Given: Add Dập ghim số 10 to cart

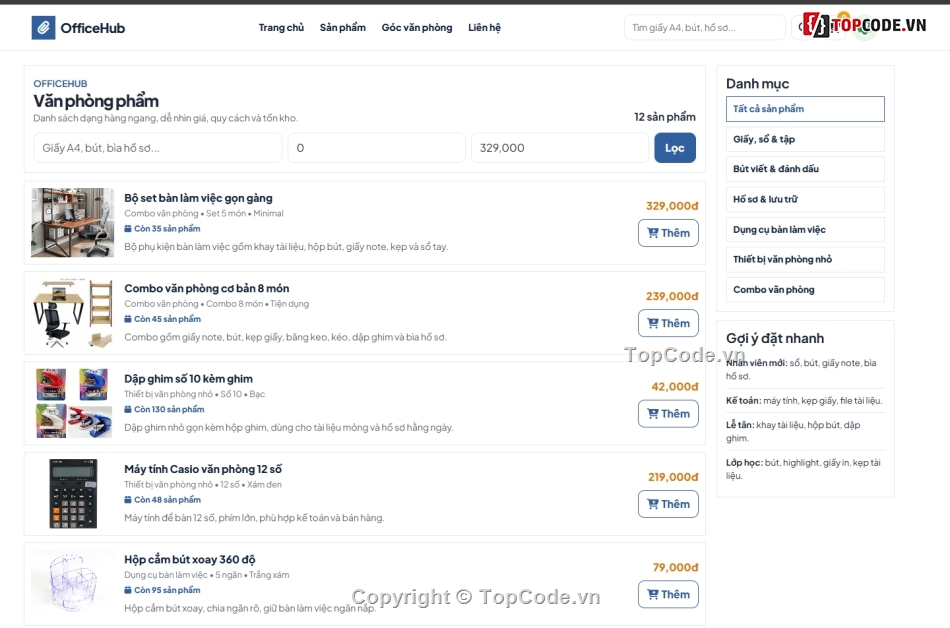Looking at the screenshot, I should [x=668, y=414].
